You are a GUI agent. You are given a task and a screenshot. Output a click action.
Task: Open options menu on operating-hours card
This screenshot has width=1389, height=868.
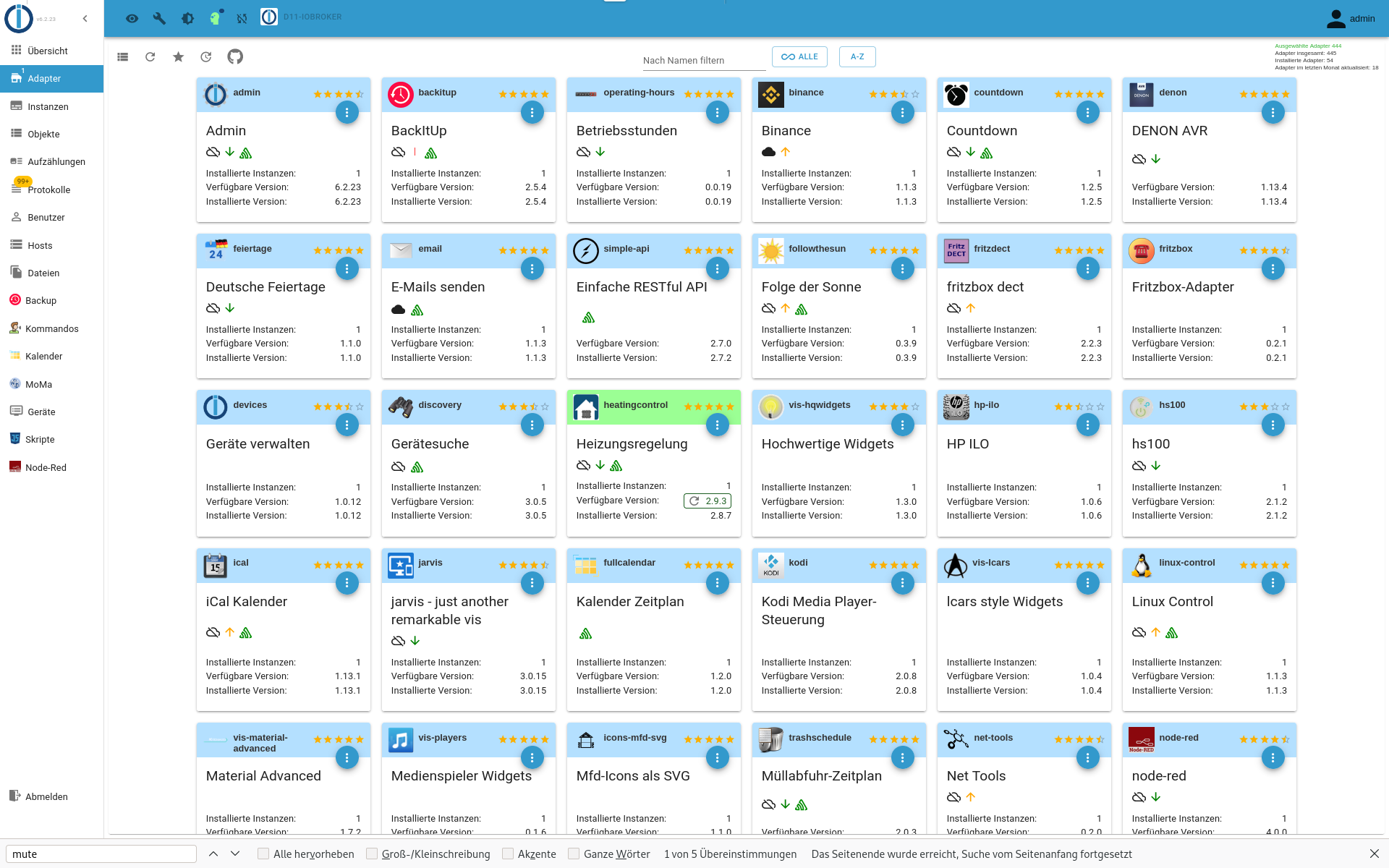(x=717, y=112)
